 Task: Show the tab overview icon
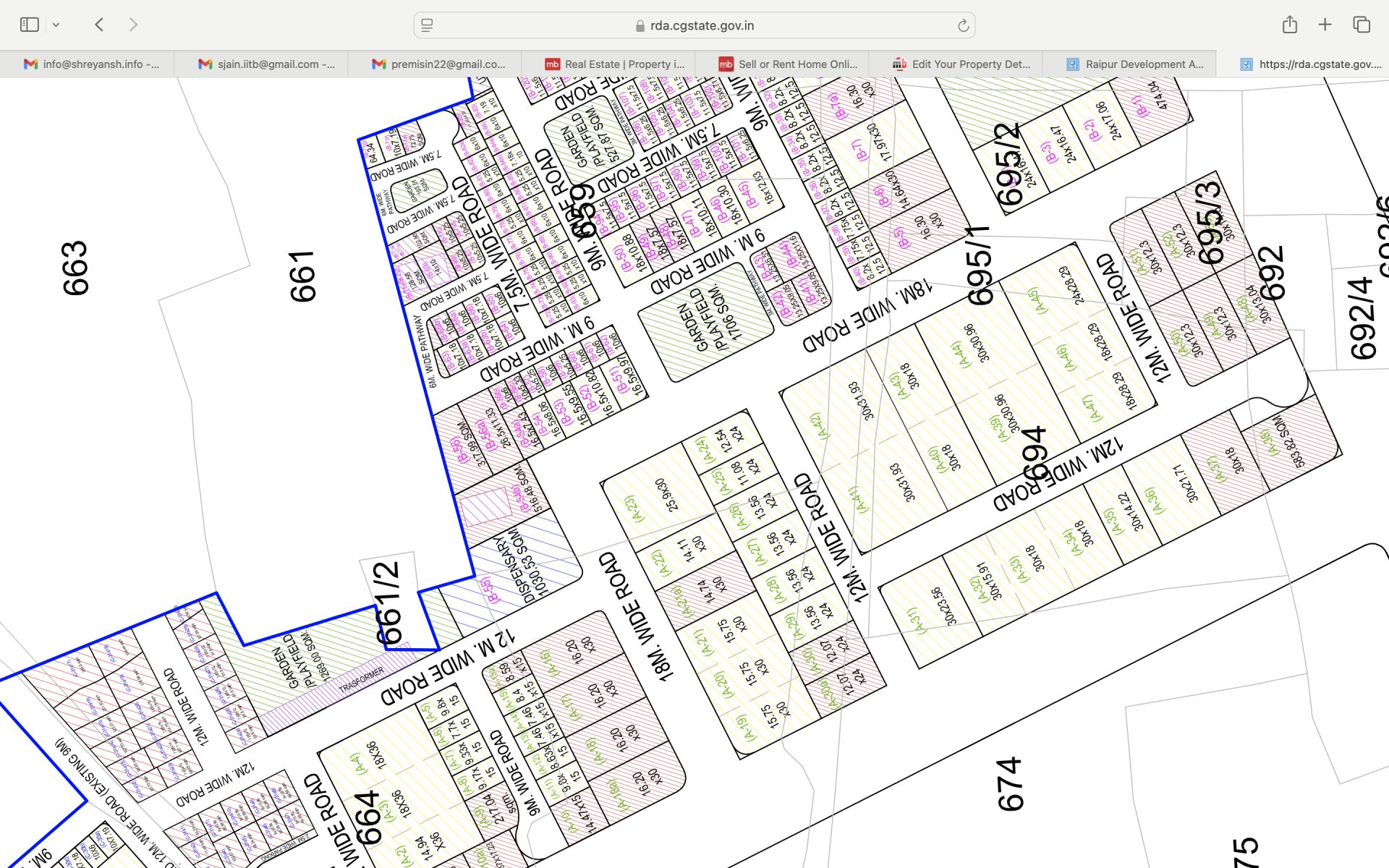coord(1361,25)
